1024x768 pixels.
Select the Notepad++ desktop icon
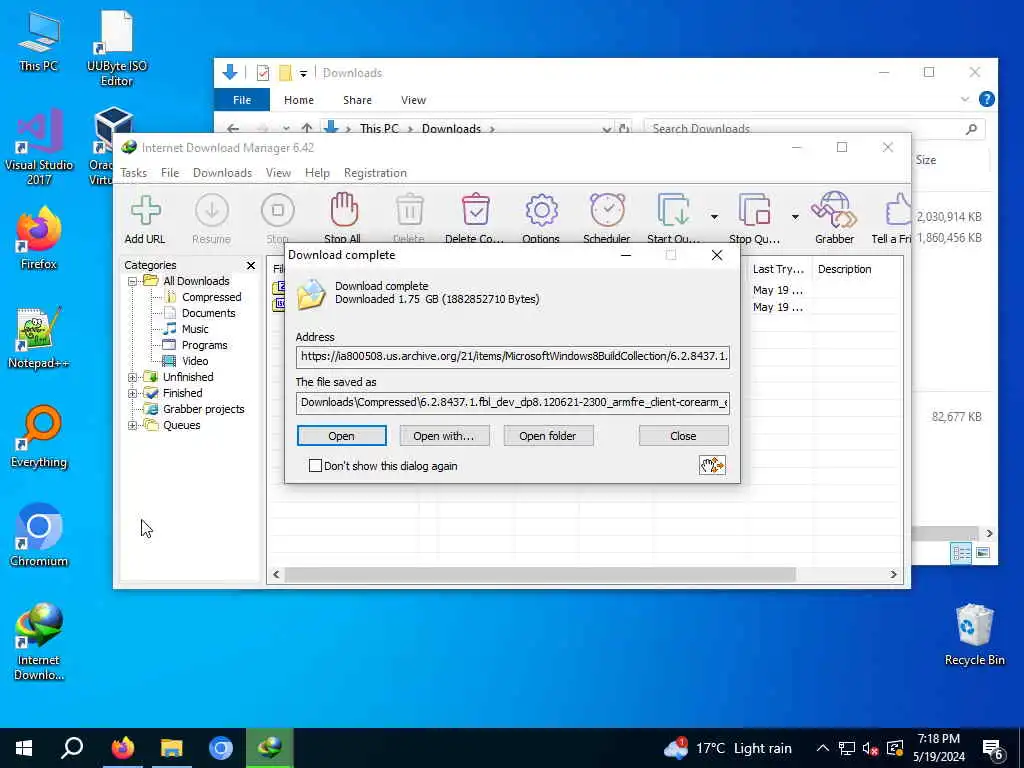pos(39,338)
